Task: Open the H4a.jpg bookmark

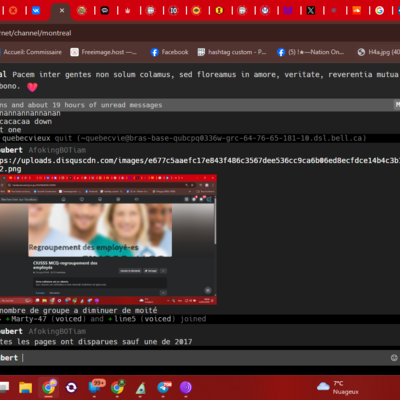Action: click(x=379, y=52)
